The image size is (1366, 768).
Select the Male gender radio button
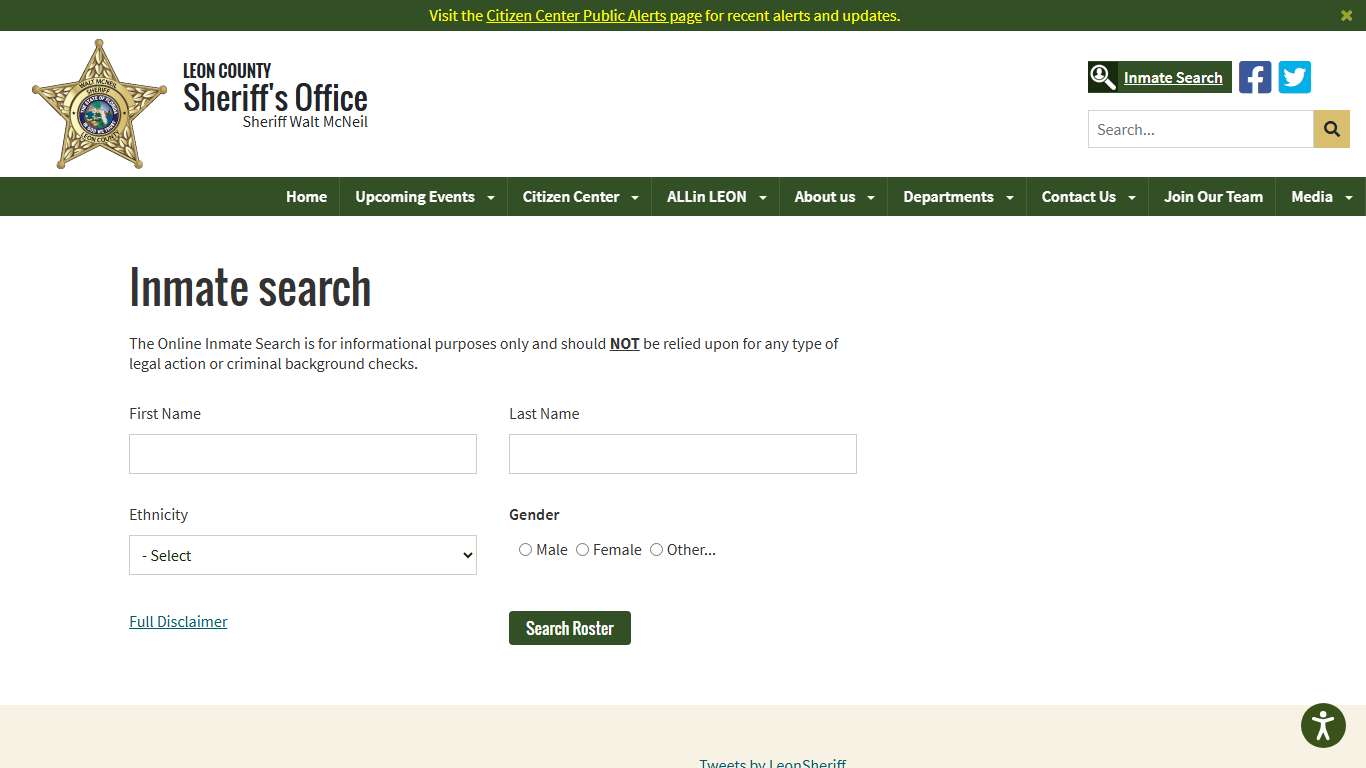[525, 549]
